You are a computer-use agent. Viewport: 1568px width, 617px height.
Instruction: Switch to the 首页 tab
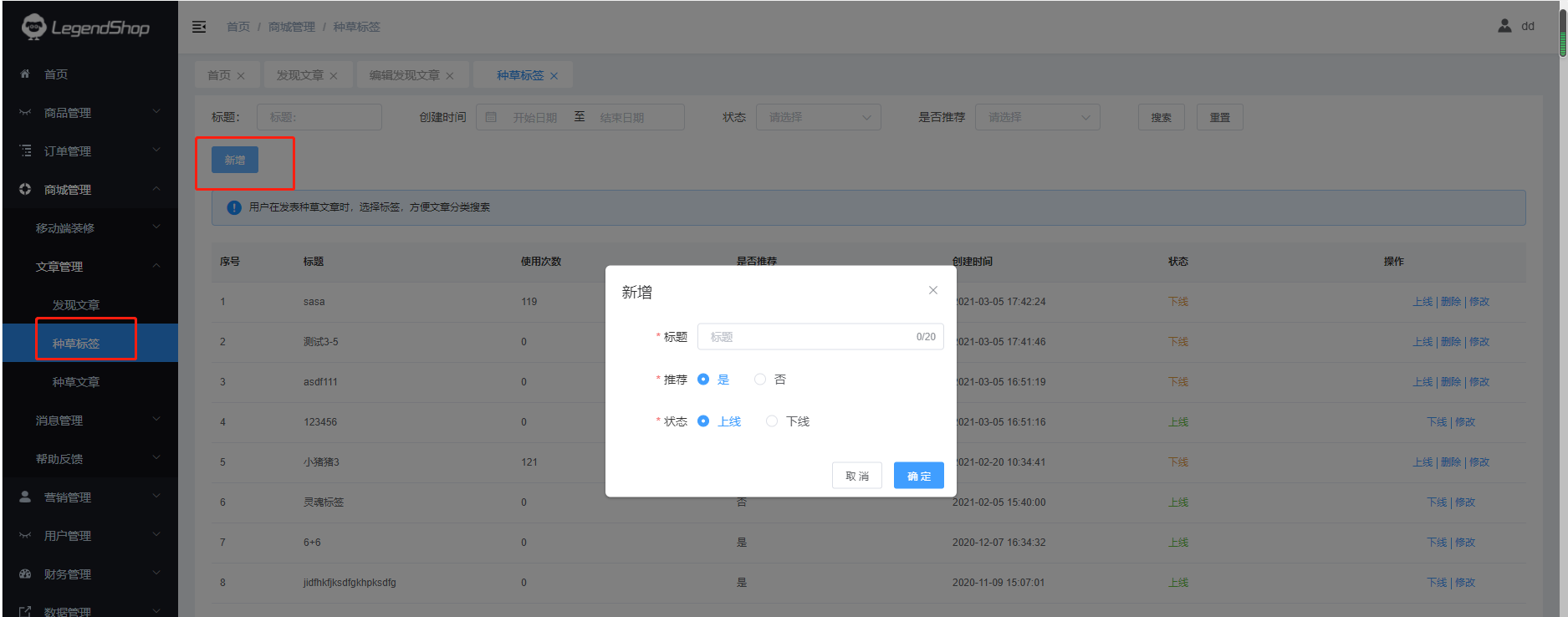pyautogui.click(x=219, y=75)
